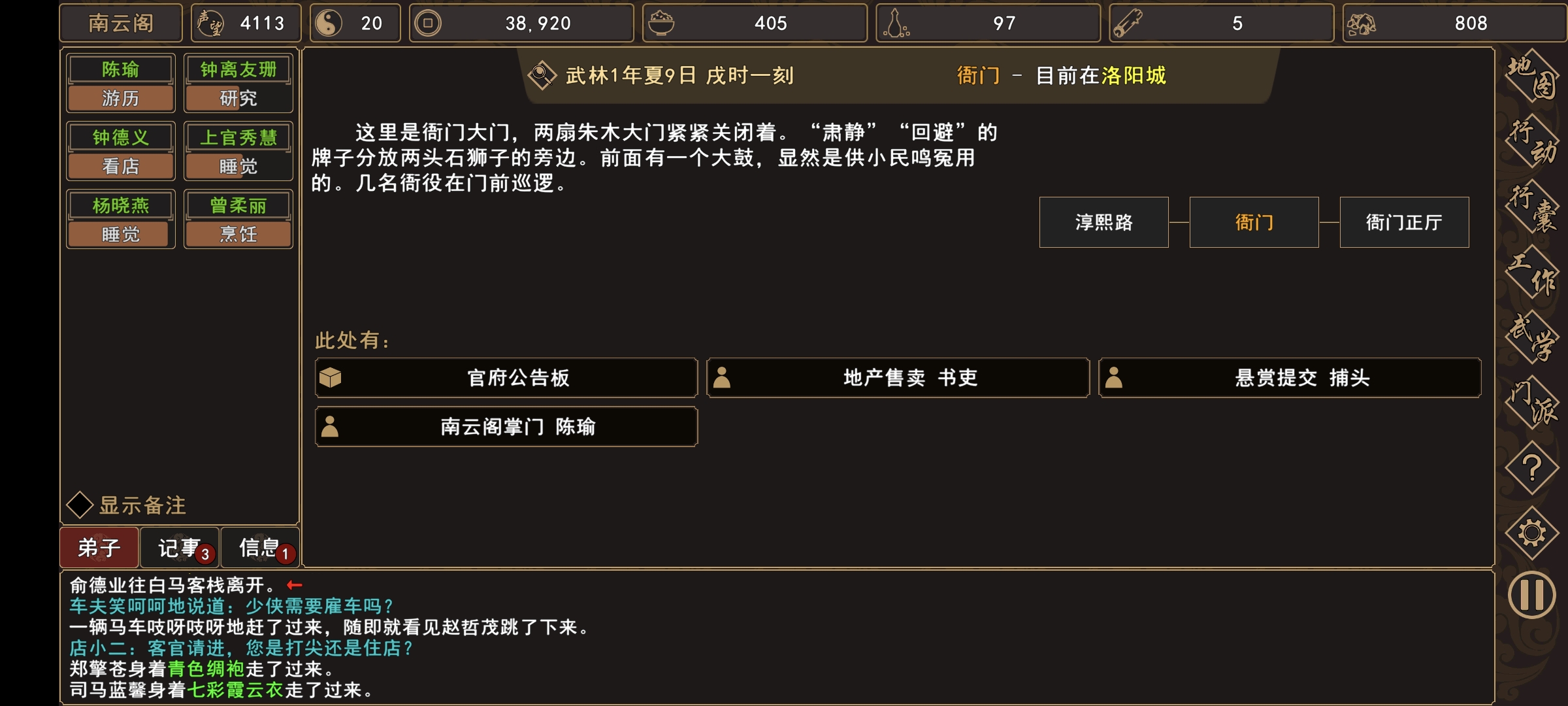Open the 门派 sect icon
1568x706 pixels.
point(1531,403)
